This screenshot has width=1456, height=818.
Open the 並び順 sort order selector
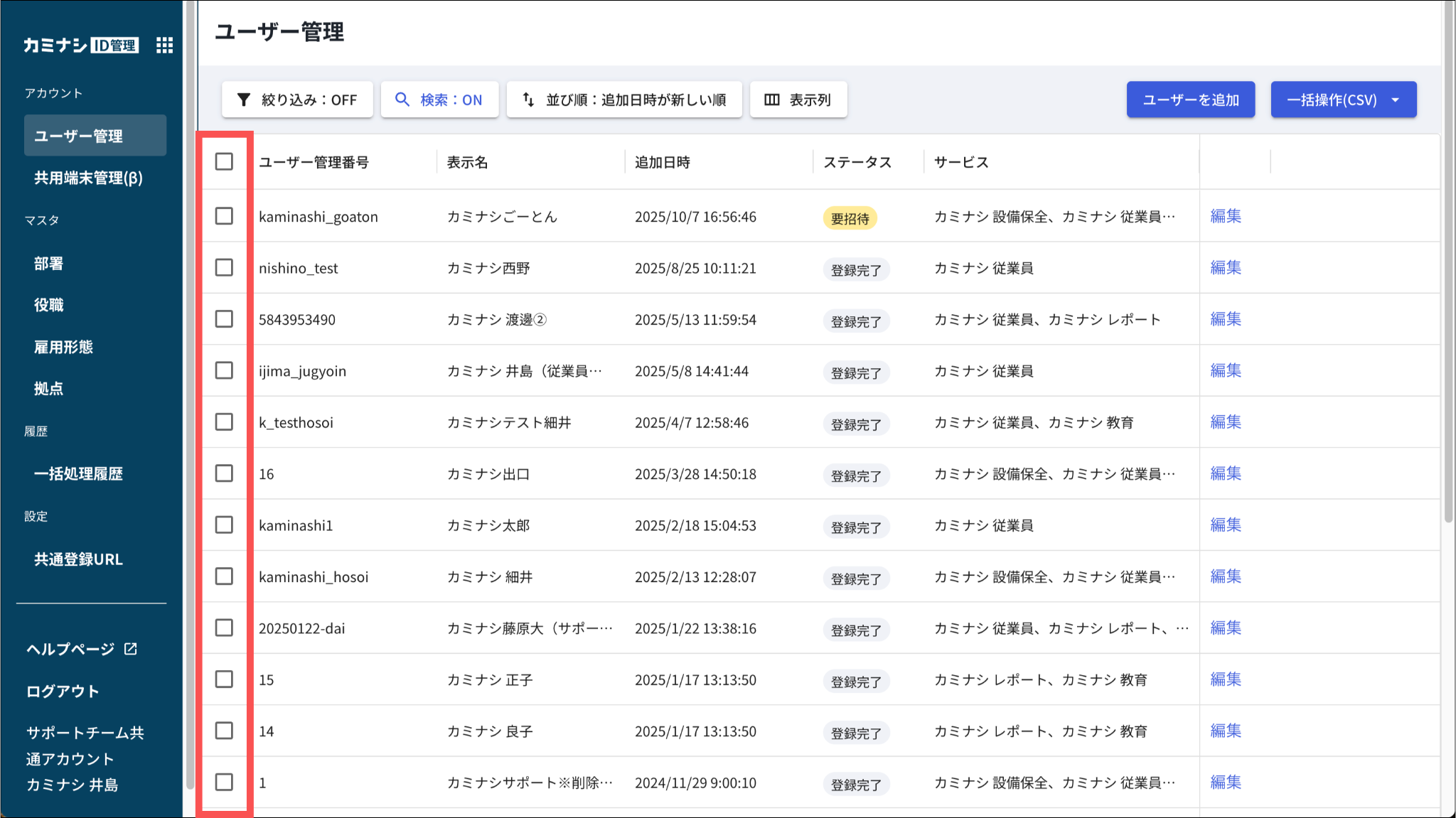click(624, 99)
